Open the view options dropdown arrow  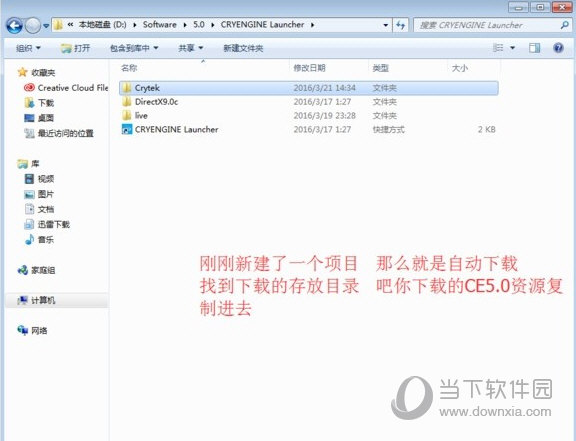pos(512,48)
